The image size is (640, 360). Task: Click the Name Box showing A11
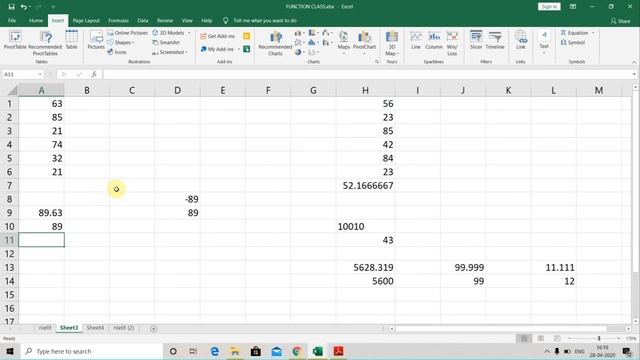click(22, 74)
